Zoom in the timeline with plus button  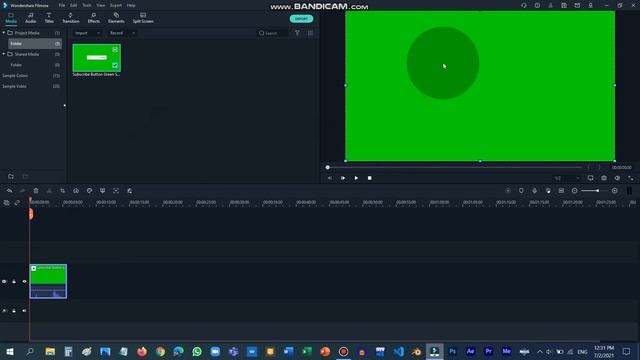[615, 191]
